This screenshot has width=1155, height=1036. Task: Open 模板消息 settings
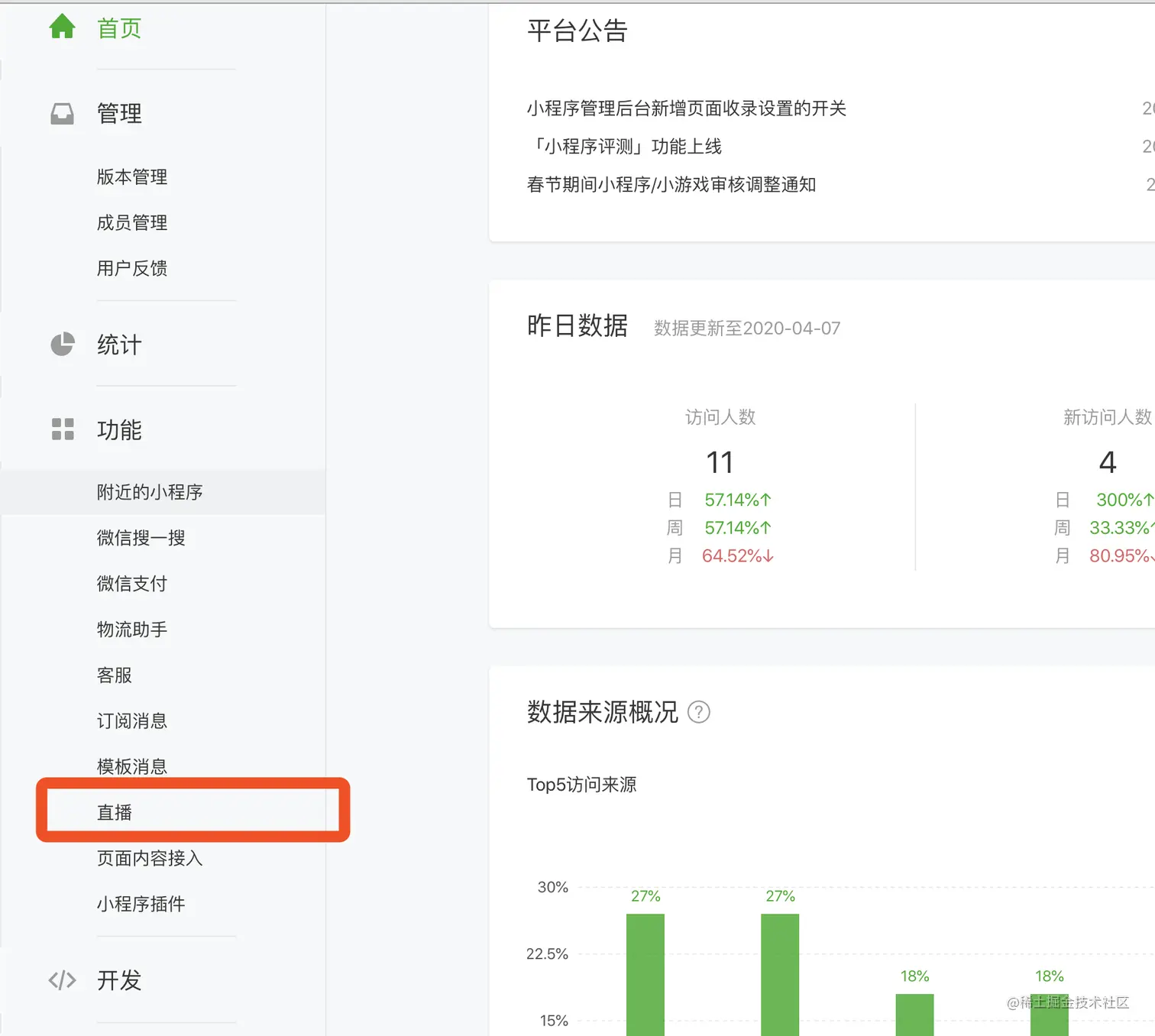coord(131,766)
